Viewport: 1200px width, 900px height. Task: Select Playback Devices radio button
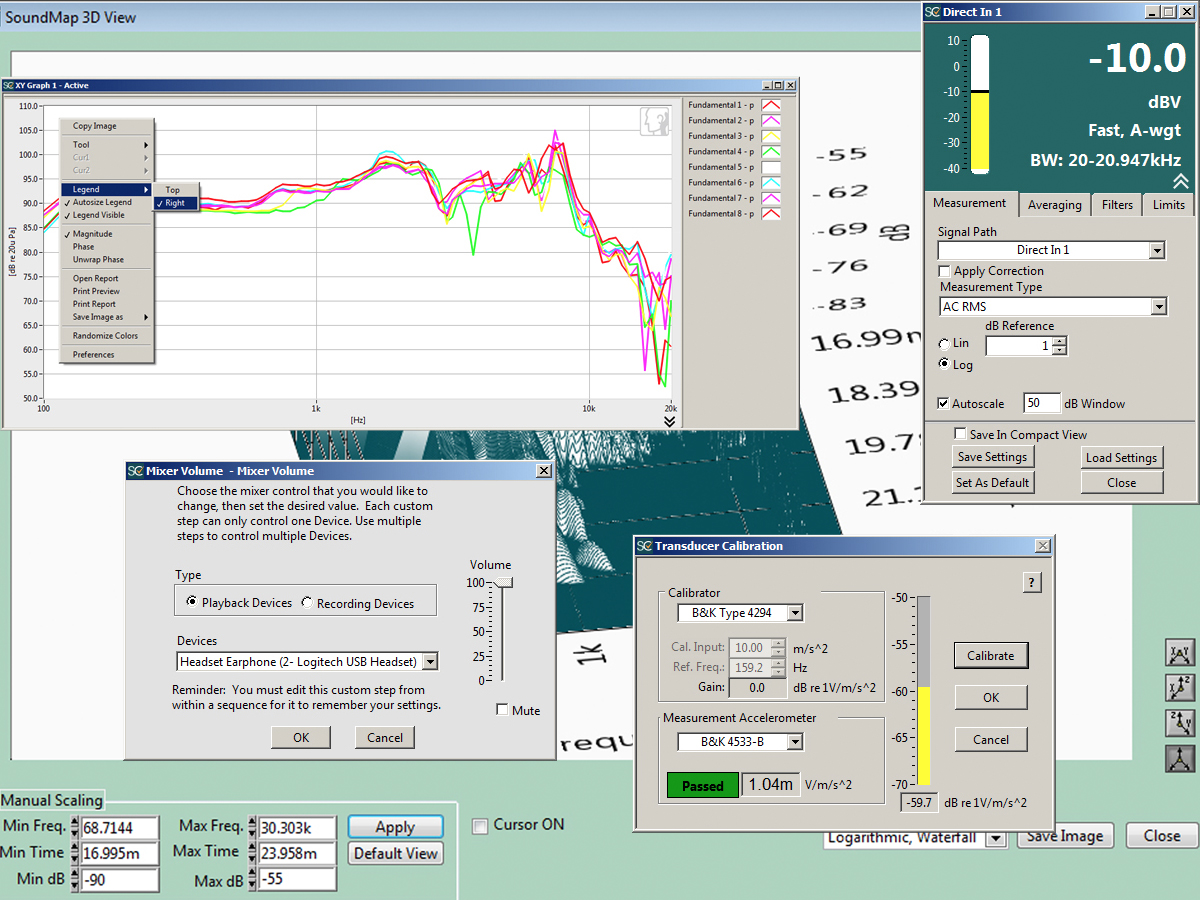(x=192, y=603)
